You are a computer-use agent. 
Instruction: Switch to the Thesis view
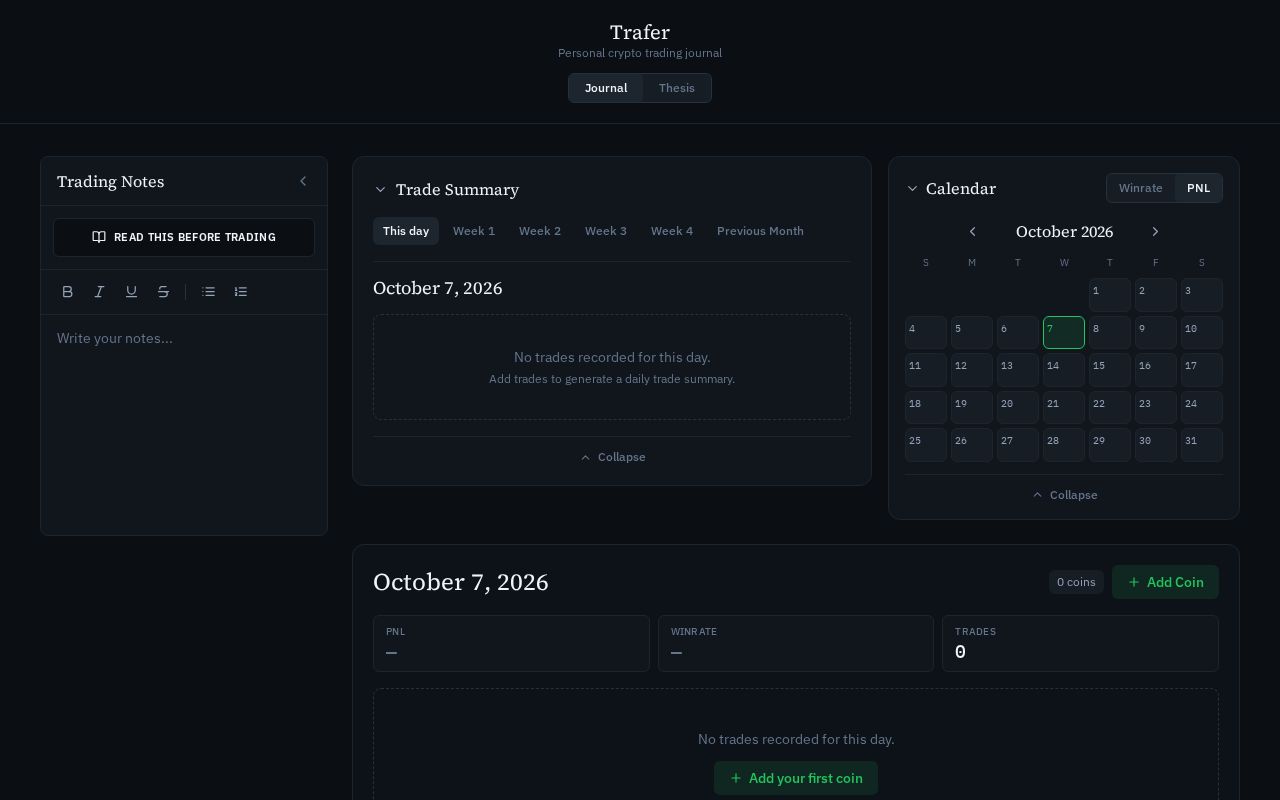[x=677, y=88]
